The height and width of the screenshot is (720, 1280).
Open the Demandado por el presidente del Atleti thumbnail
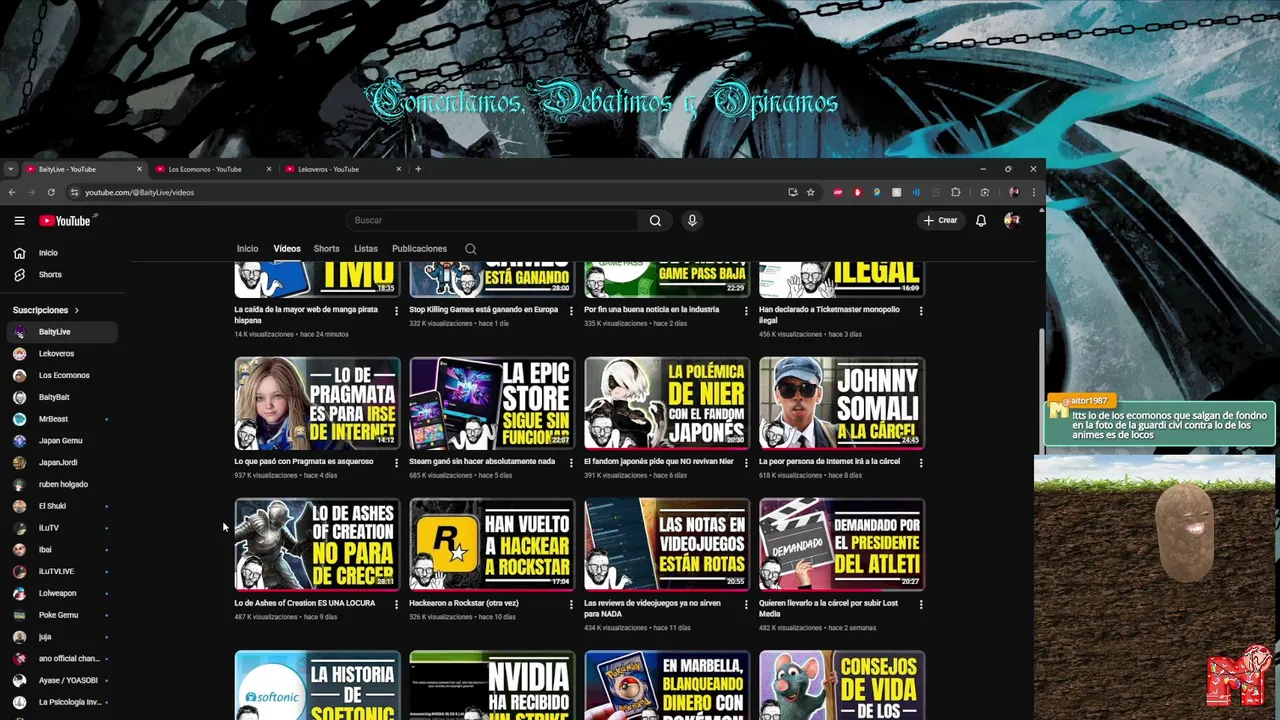click(842, 545)
